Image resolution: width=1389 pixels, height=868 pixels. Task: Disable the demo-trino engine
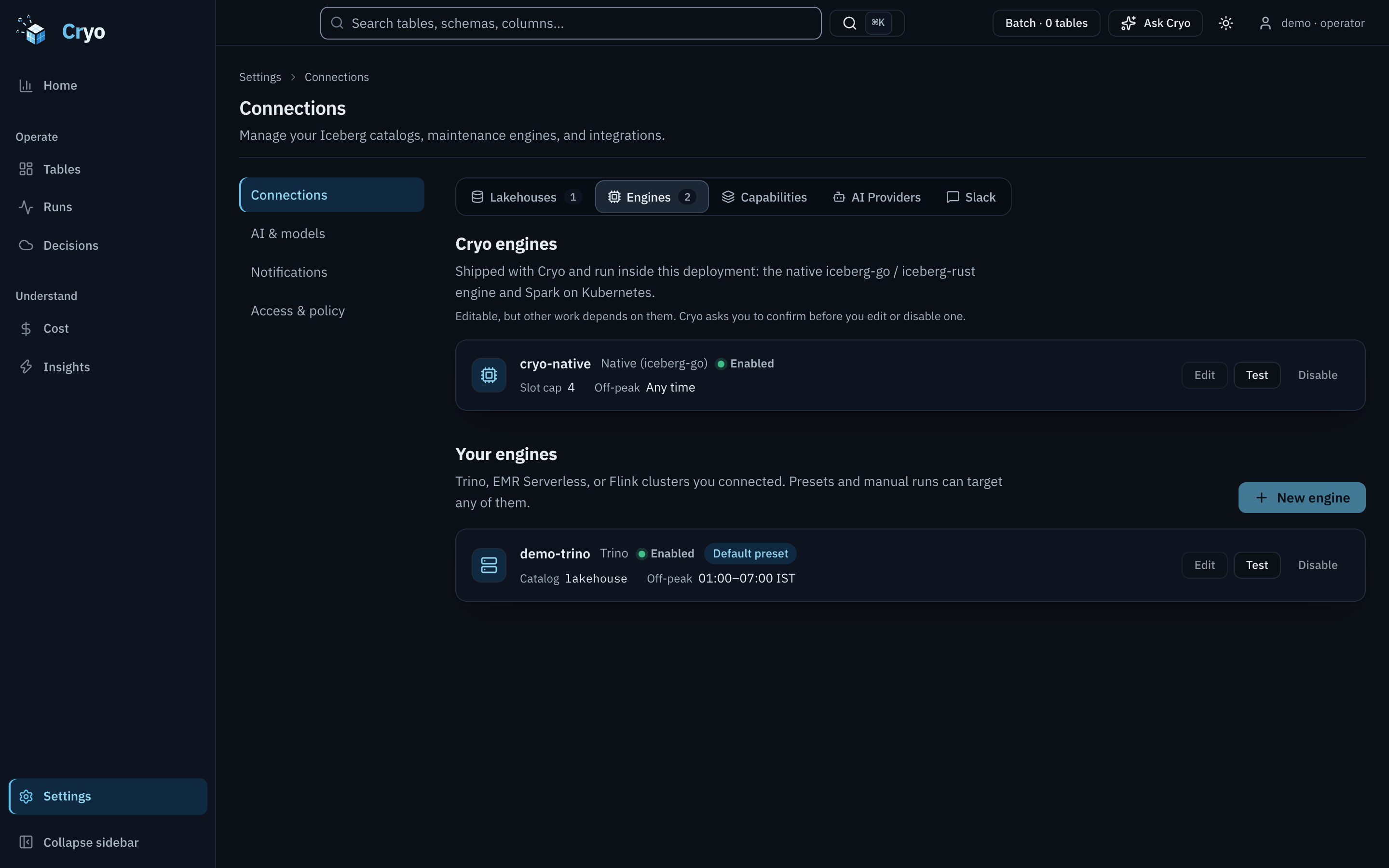point(1317,565)
